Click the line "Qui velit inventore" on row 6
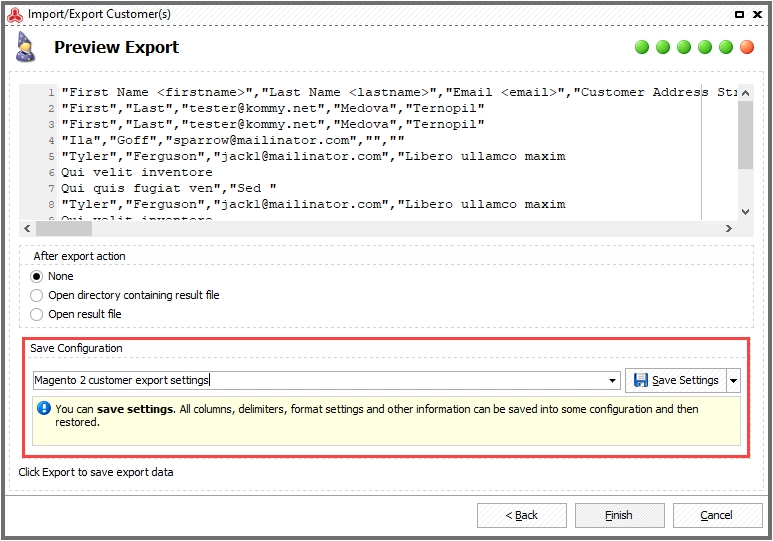The image size is (773, 541). (x=137, y=172)
